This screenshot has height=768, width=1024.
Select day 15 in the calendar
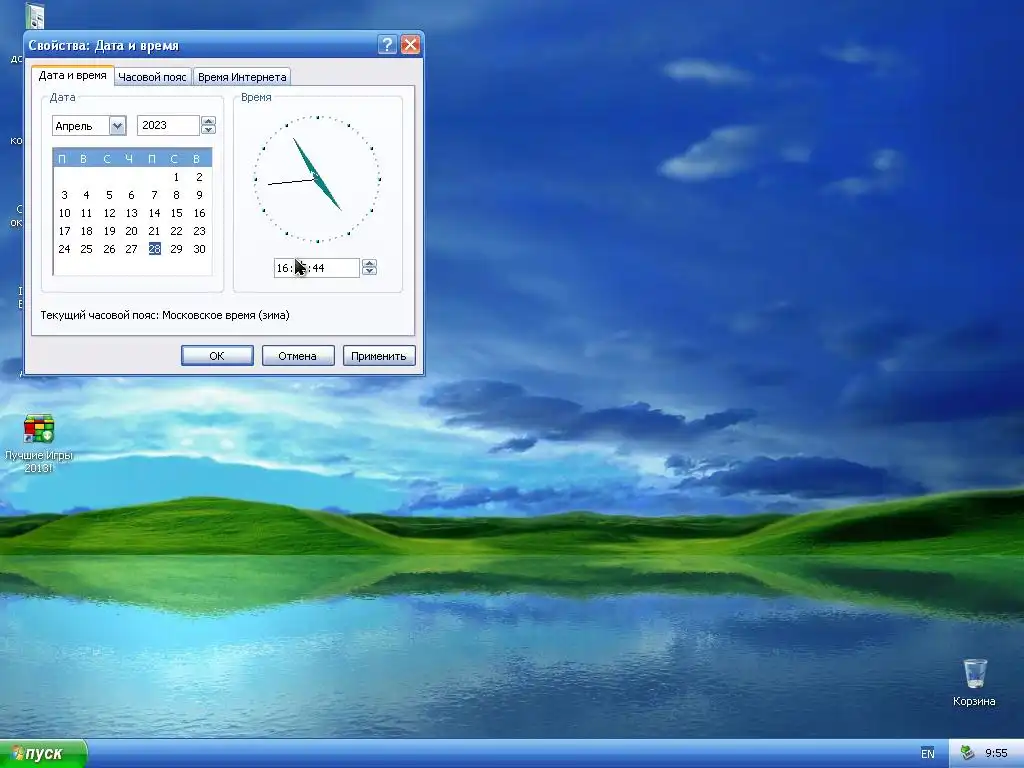[176, 213]
